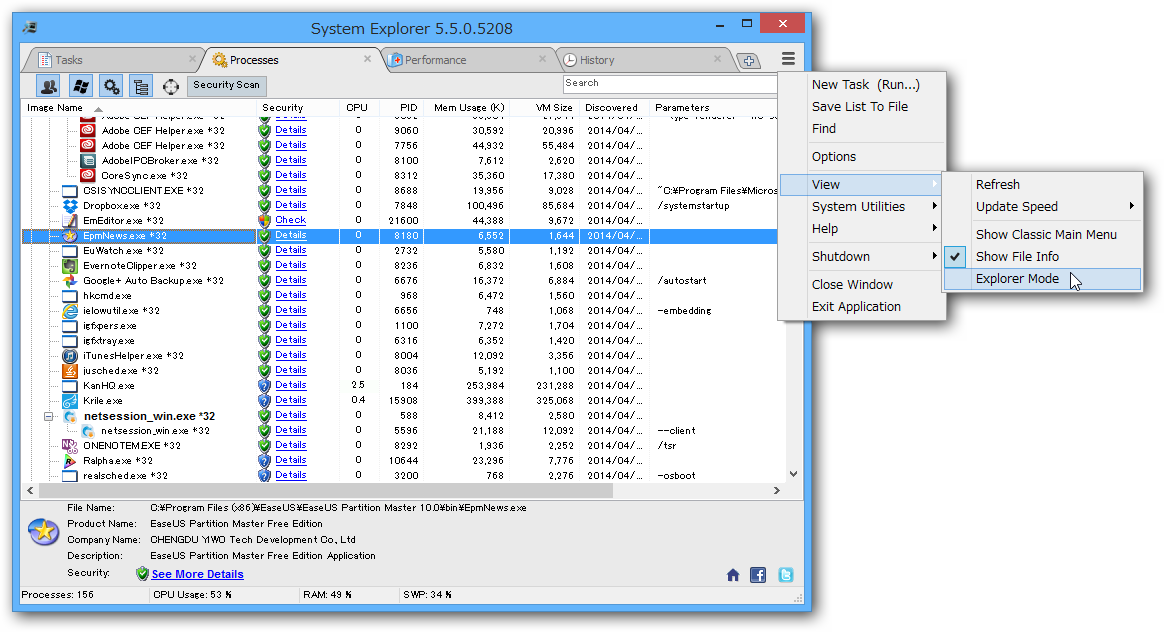Screen dimensions: 1164x632
Task: Click the horizontal scrollbar of process list
Action: tap(326, 490)
